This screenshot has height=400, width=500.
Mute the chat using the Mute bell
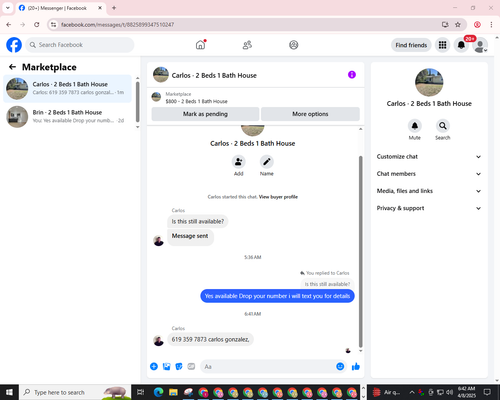pos(415,126)
